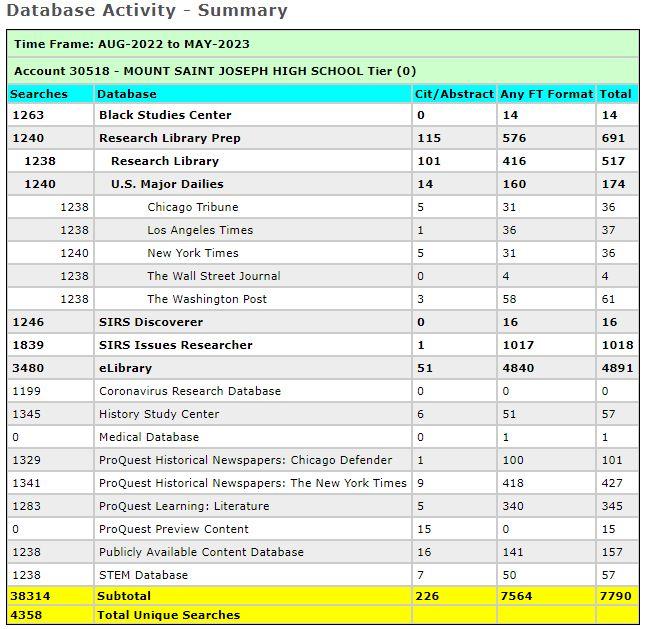Viewport: 658px width, 629px height.
Task: Select the 'Los Angeles Times' row label
Action: click(x=200, y=230)
